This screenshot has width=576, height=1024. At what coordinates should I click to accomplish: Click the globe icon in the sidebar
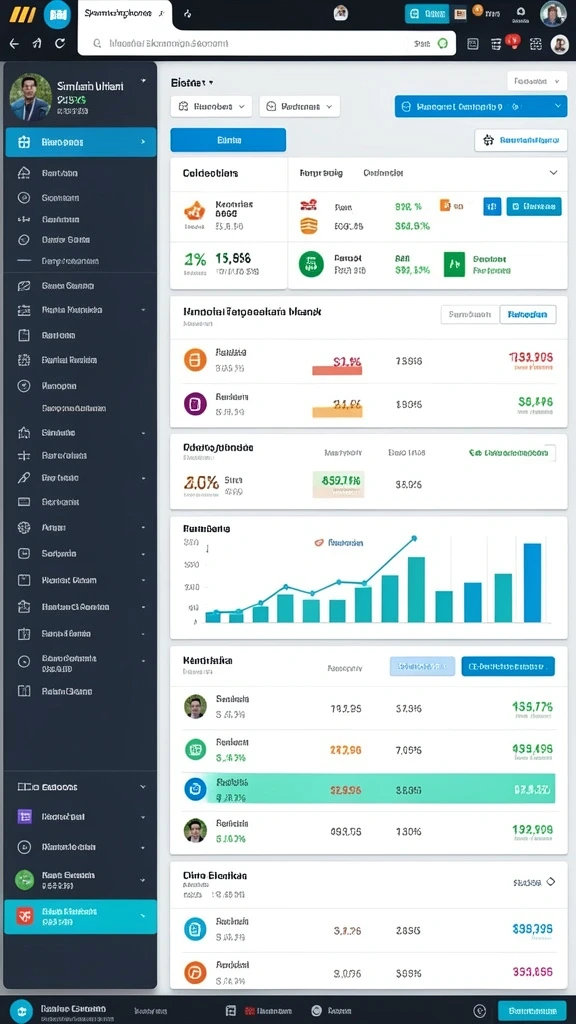[x=24, y=527]
